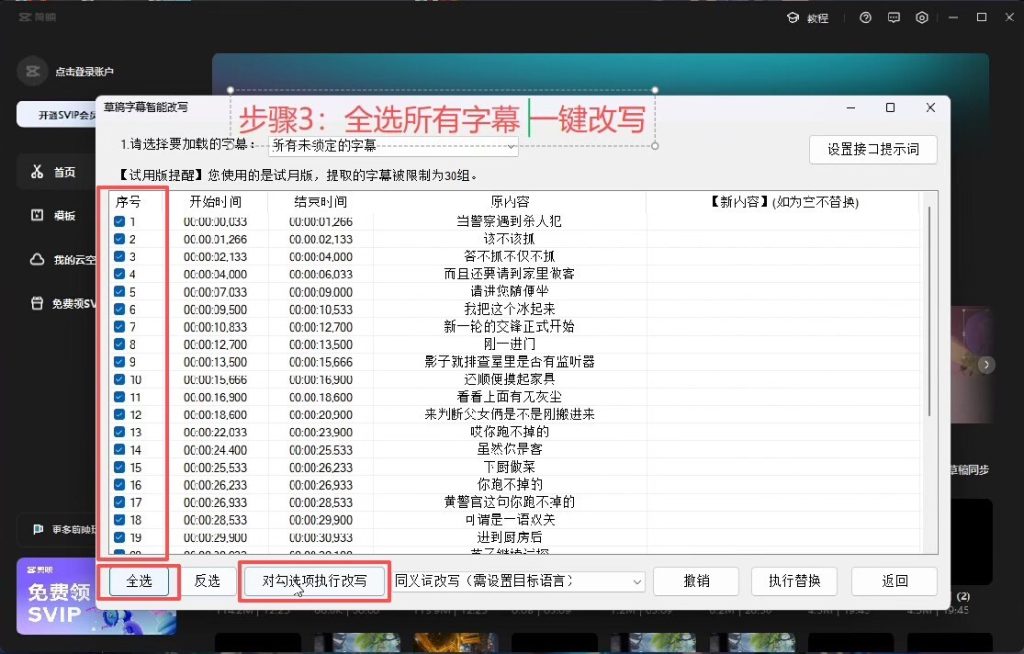
Task: Select the subtitle 新一轮的交锋正式开始
Action: point(509,327)
